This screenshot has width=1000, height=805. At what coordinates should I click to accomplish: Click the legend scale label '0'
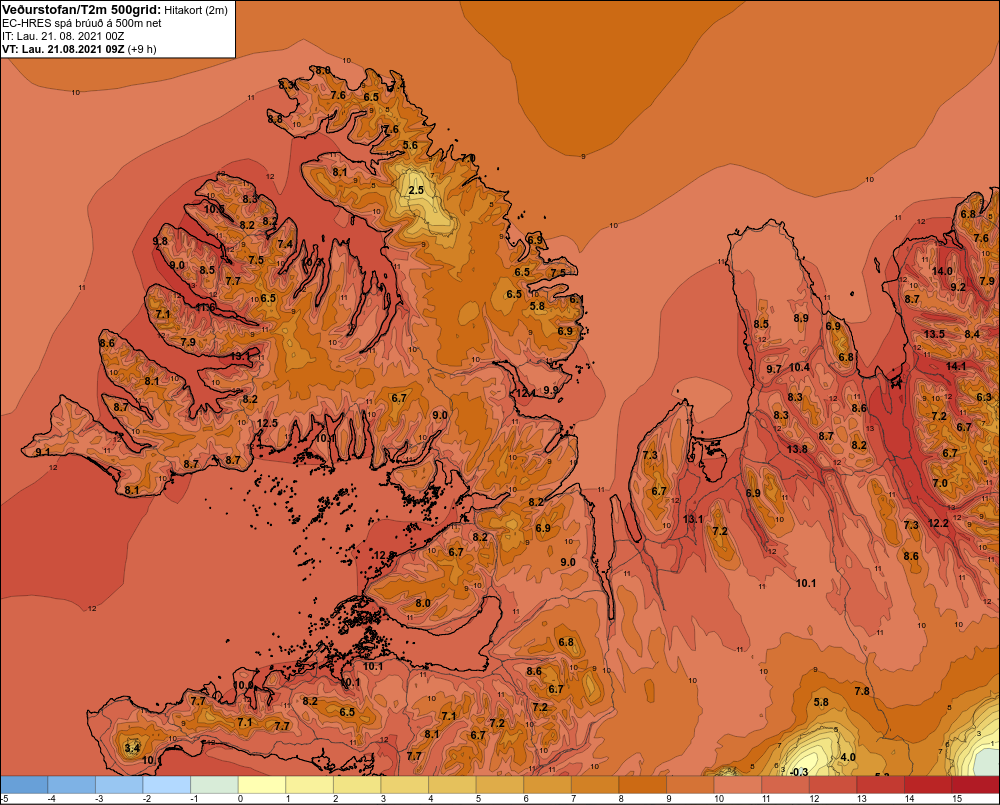pos(240,799)
